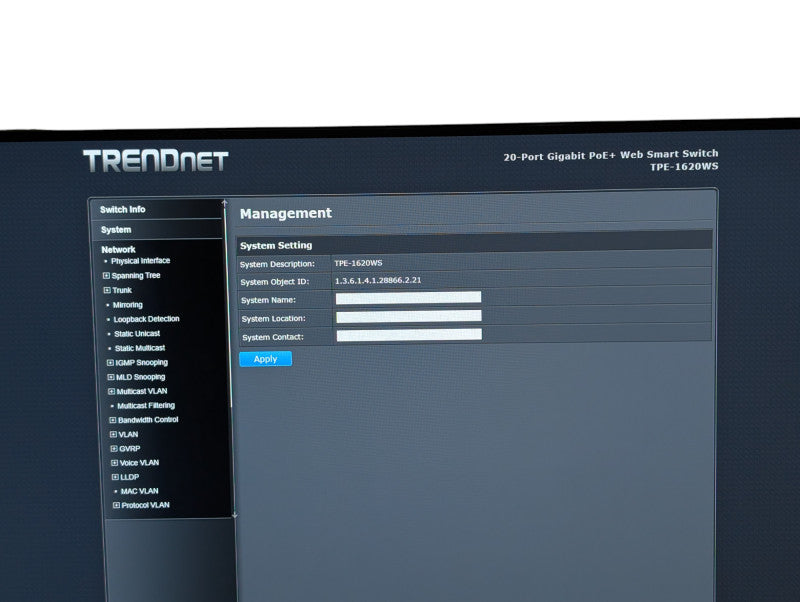
Task: Expand the GVRP node
Action: pyautogui.click(x=114, y=448)
